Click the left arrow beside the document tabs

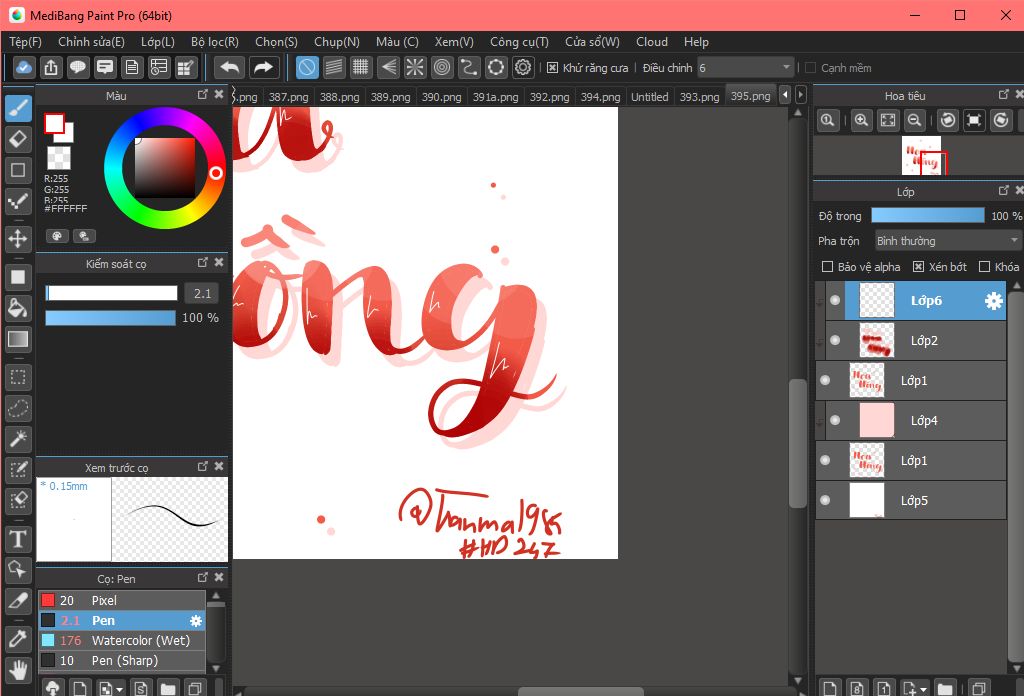(786, 95)
